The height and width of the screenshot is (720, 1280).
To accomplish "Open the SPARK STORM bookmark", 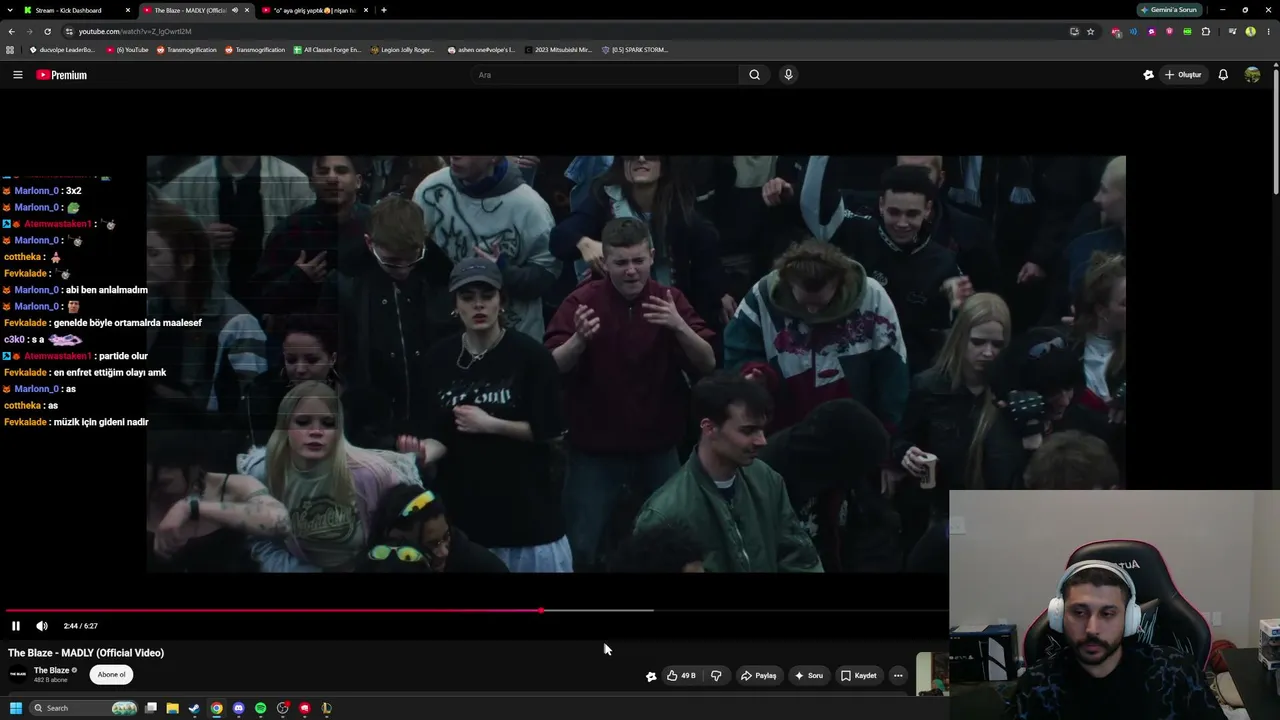I will [634, 50].
